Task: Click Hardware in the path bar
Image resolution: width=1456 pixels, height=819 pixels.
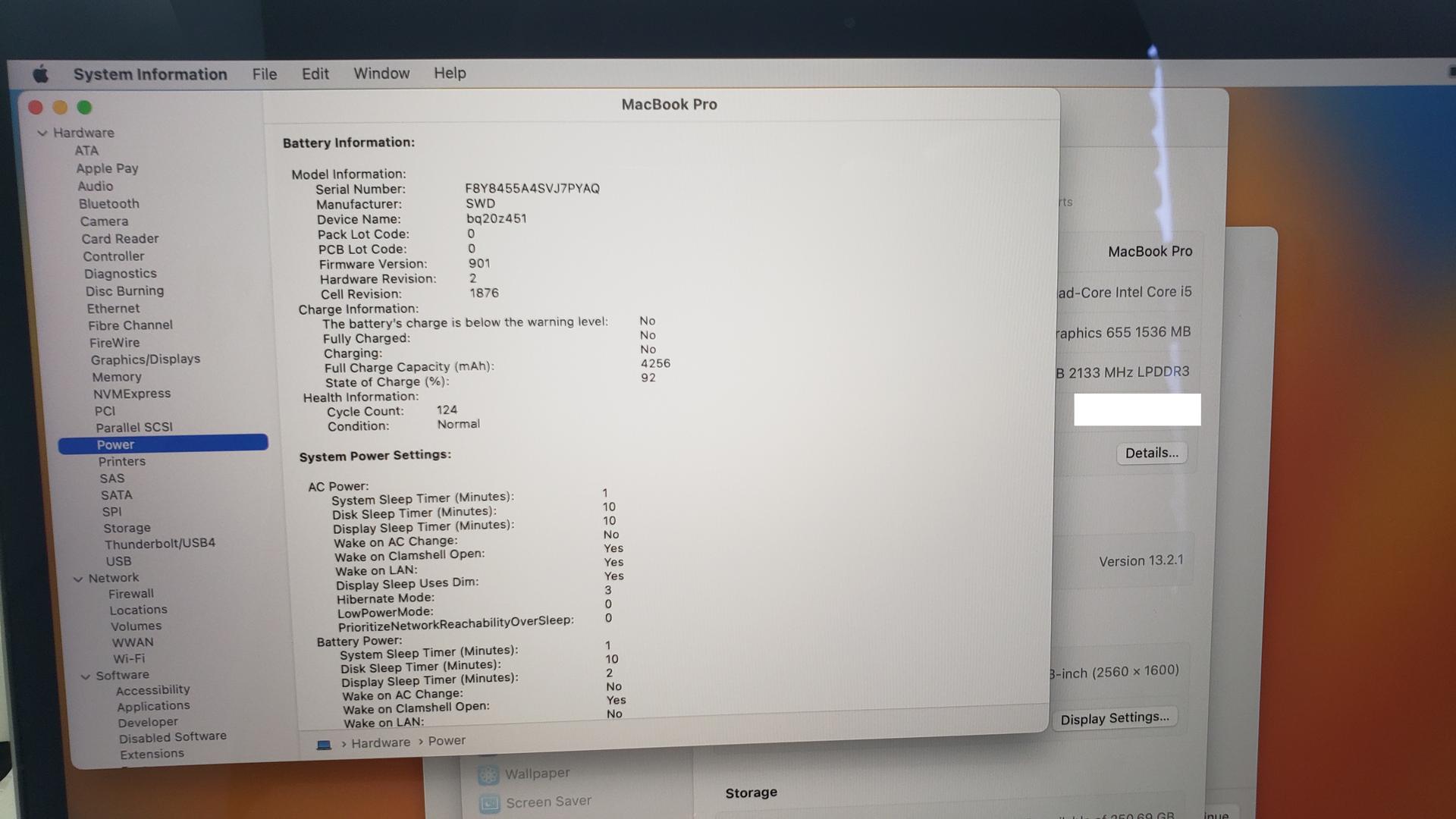Action: tap(381, 743)
